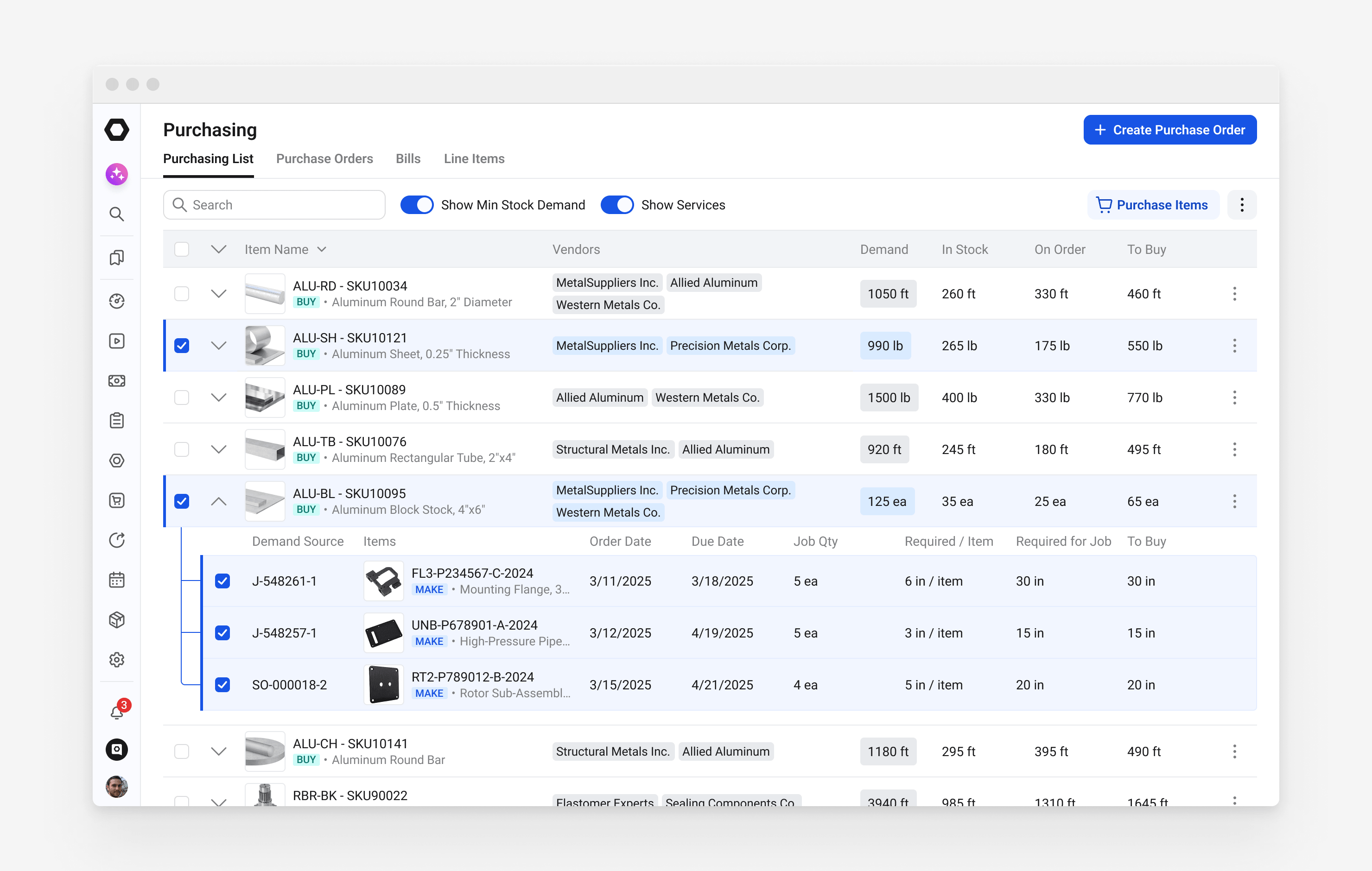Open Item Name column sort dropdown
1372x871 pixels.
pyautogui.click(x=322, y=250)
